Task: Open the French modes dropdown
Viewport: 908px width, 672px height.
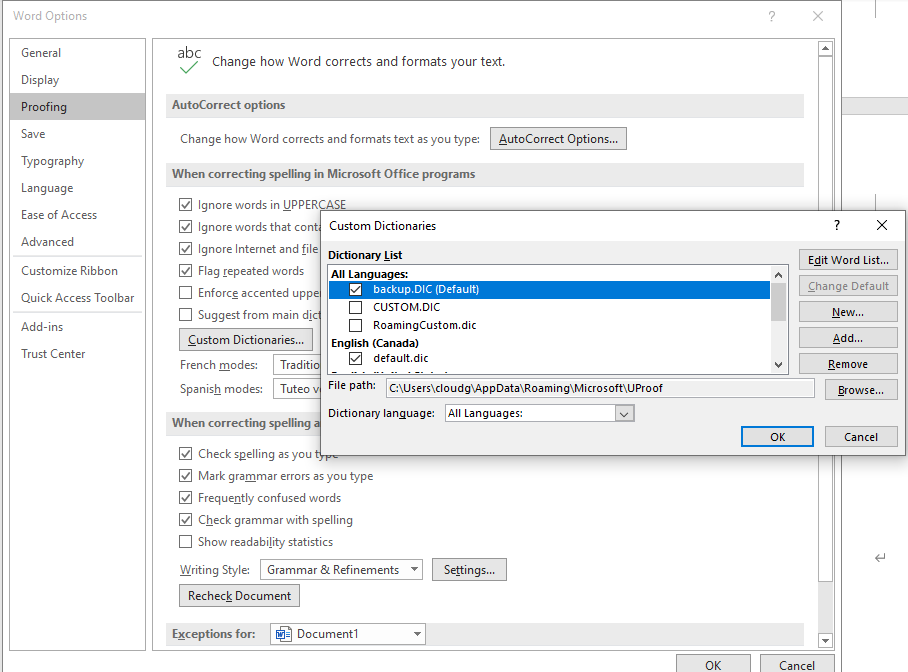Action: [x=297, y=365]
